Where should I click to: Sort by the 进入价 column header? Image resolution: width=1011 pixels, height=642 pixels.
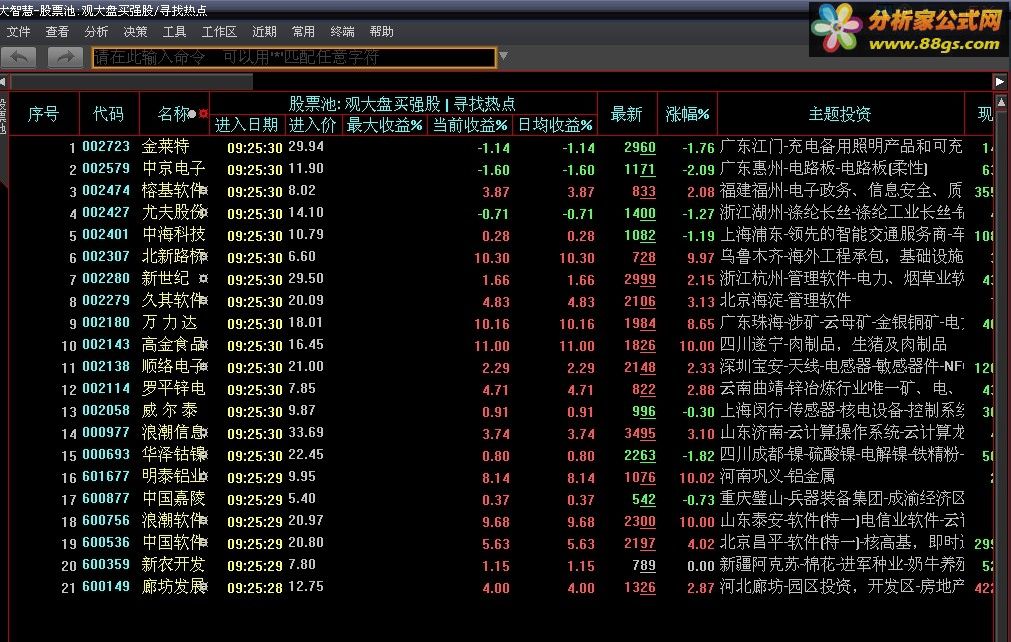click(x=312, y=125)
